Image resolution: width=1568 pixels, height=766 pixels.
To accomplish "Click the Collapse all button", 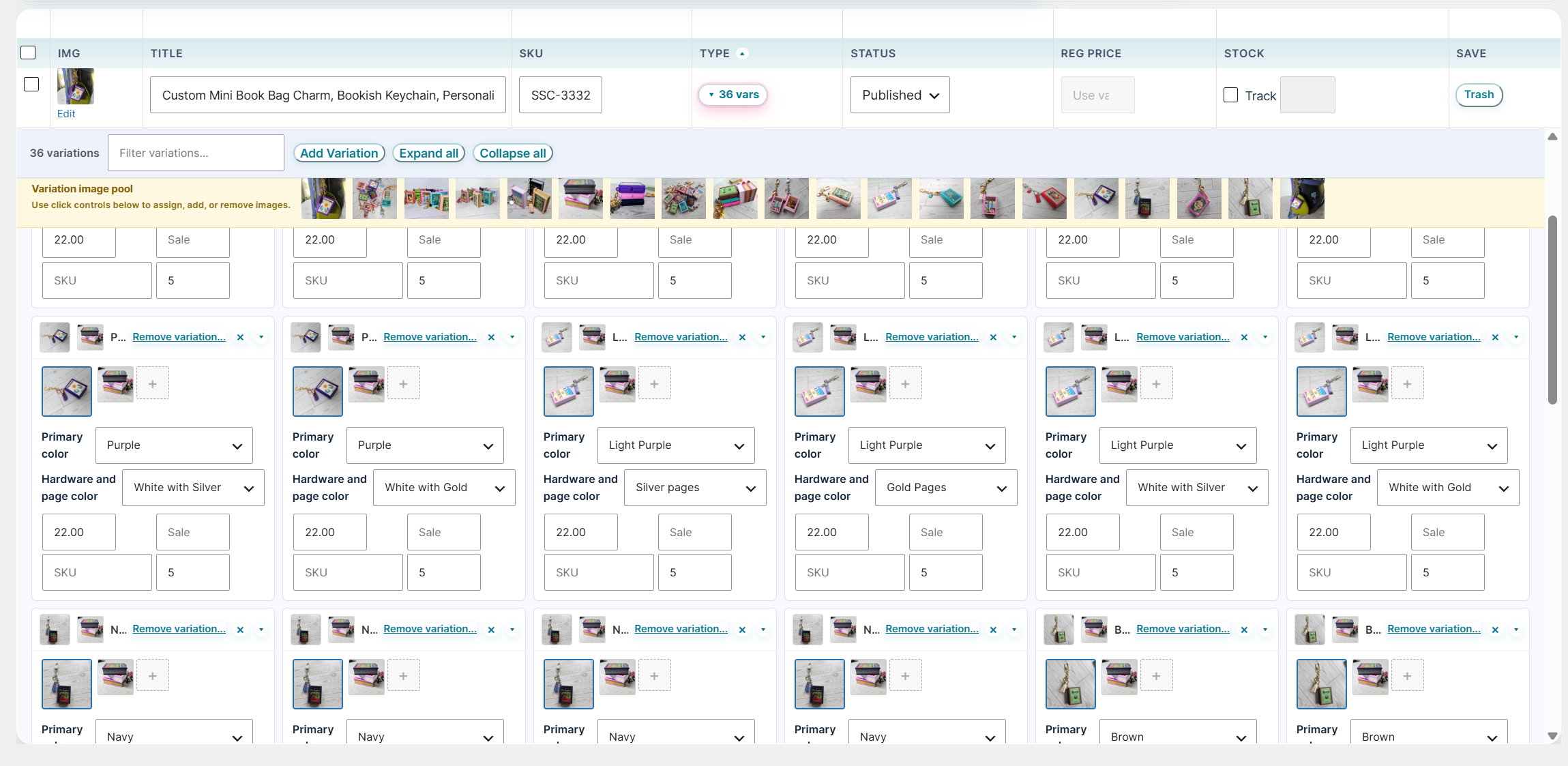I will [x=513, y=153].
